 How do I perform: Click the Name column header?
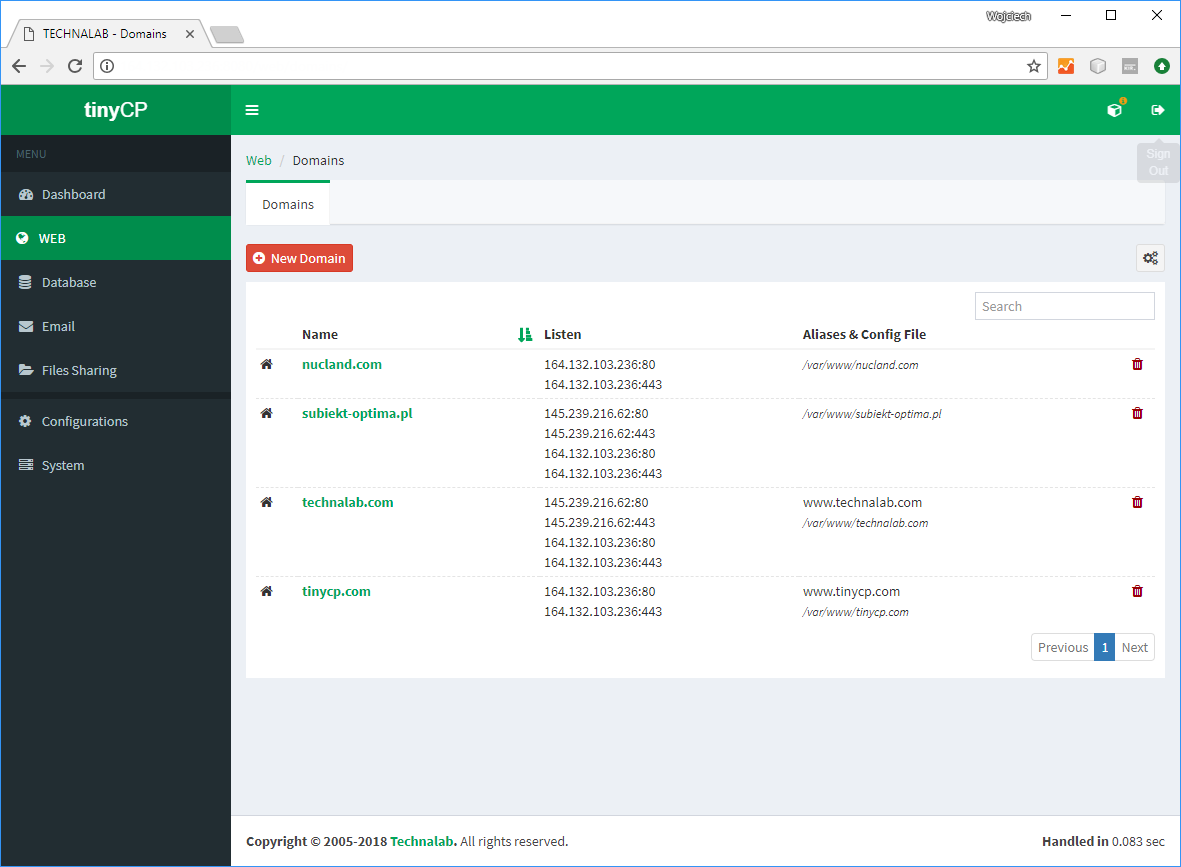tap(320, 334)
